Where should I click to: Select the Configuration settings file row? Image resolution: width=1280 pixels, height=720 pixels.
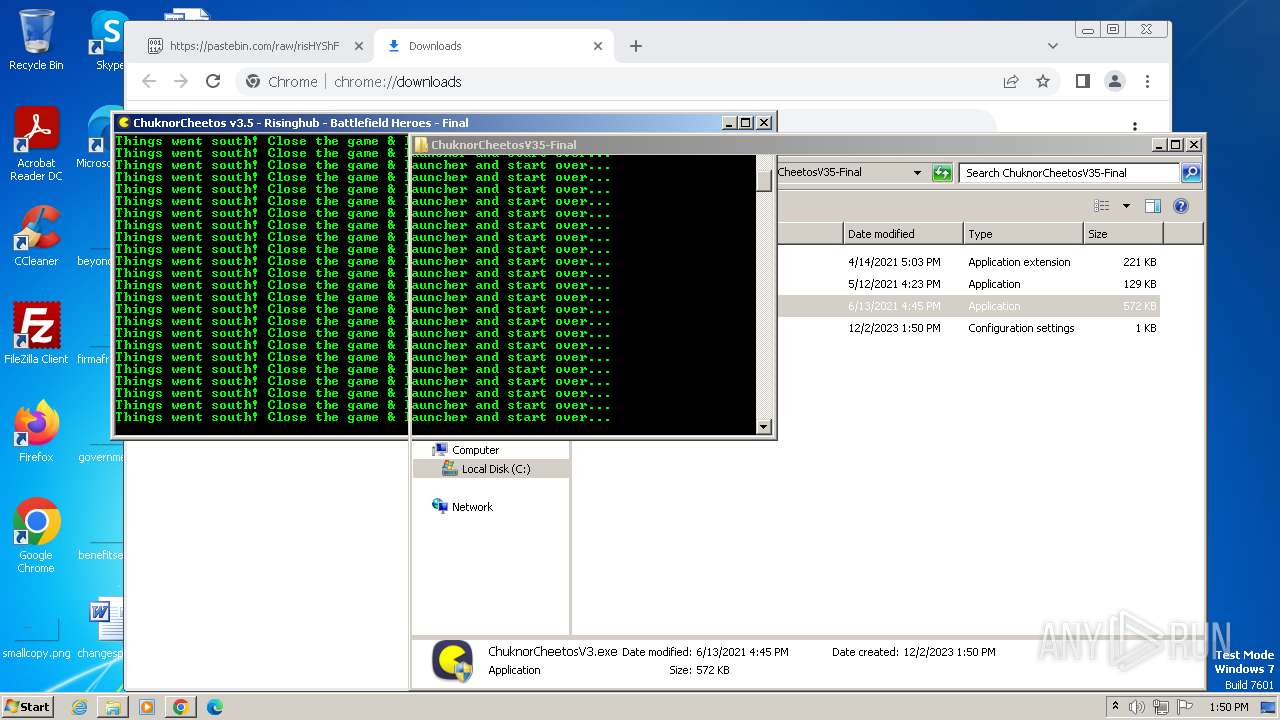968,328
